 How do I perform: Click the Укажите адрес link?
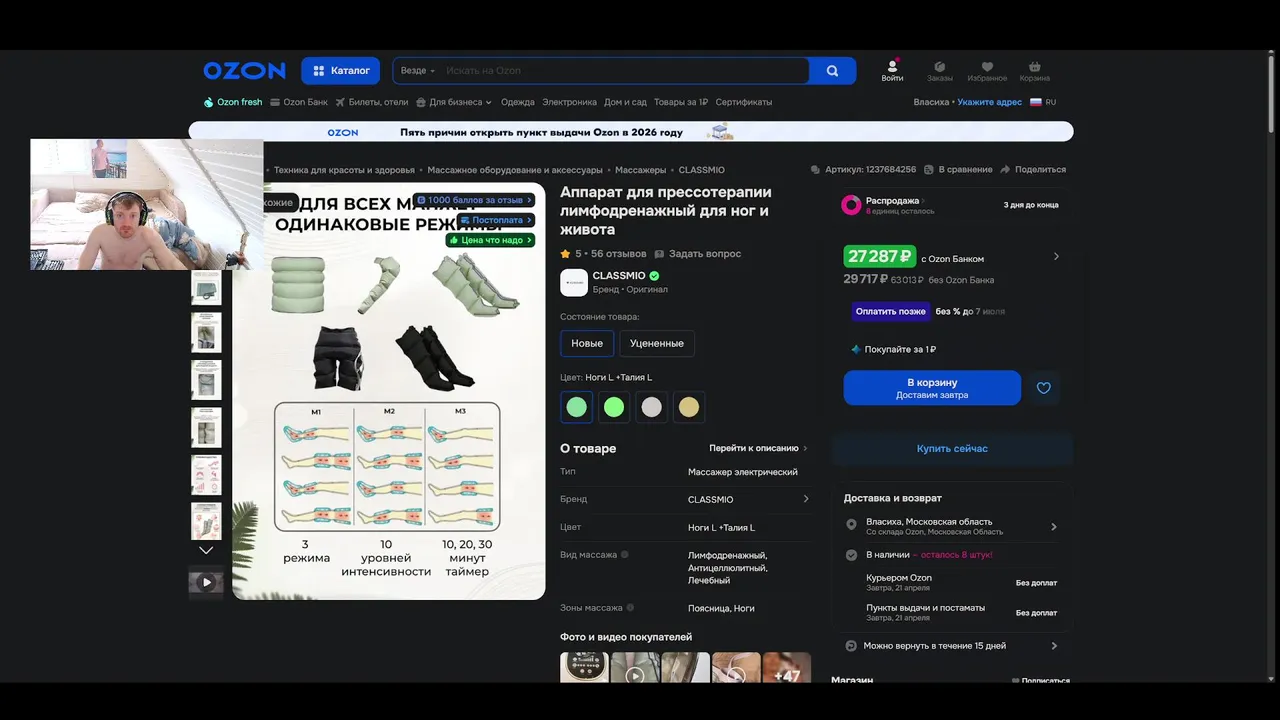click(990, 102)
